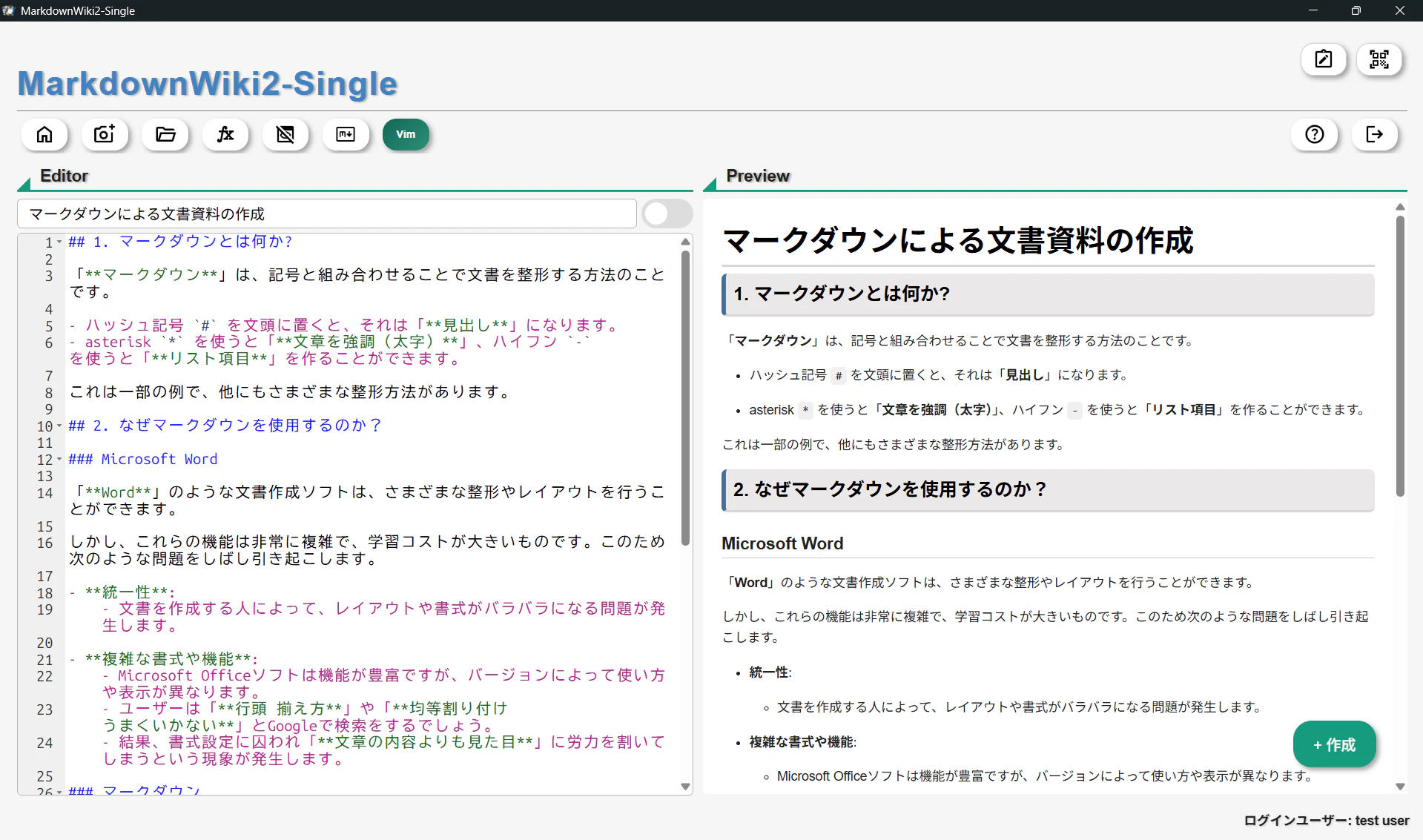Click editor line '- **統一性**:'
Screen dimensions: 1423x840
click(122, 592)
